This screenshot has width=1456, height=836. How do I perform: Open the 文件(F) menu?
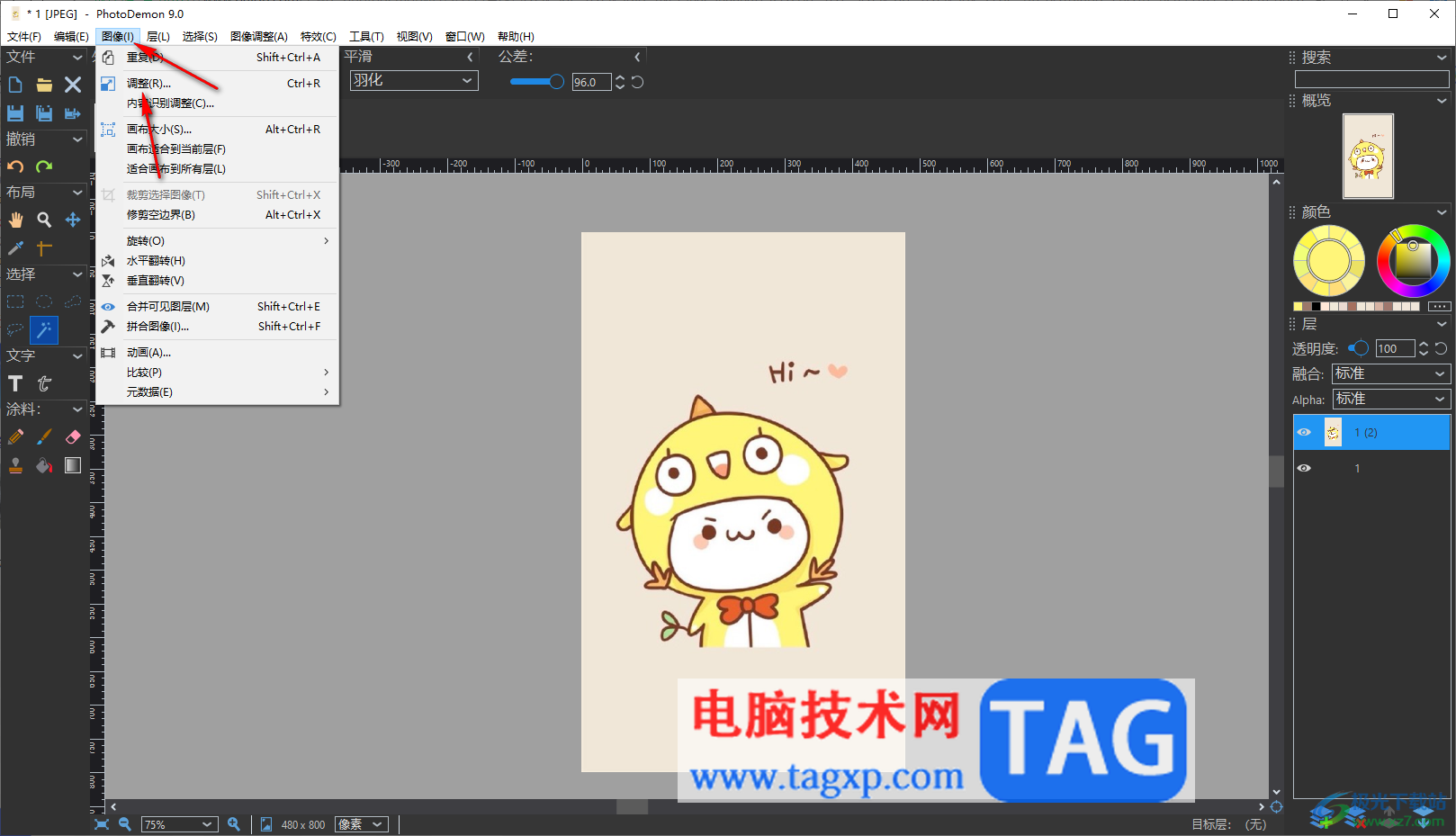24,37
